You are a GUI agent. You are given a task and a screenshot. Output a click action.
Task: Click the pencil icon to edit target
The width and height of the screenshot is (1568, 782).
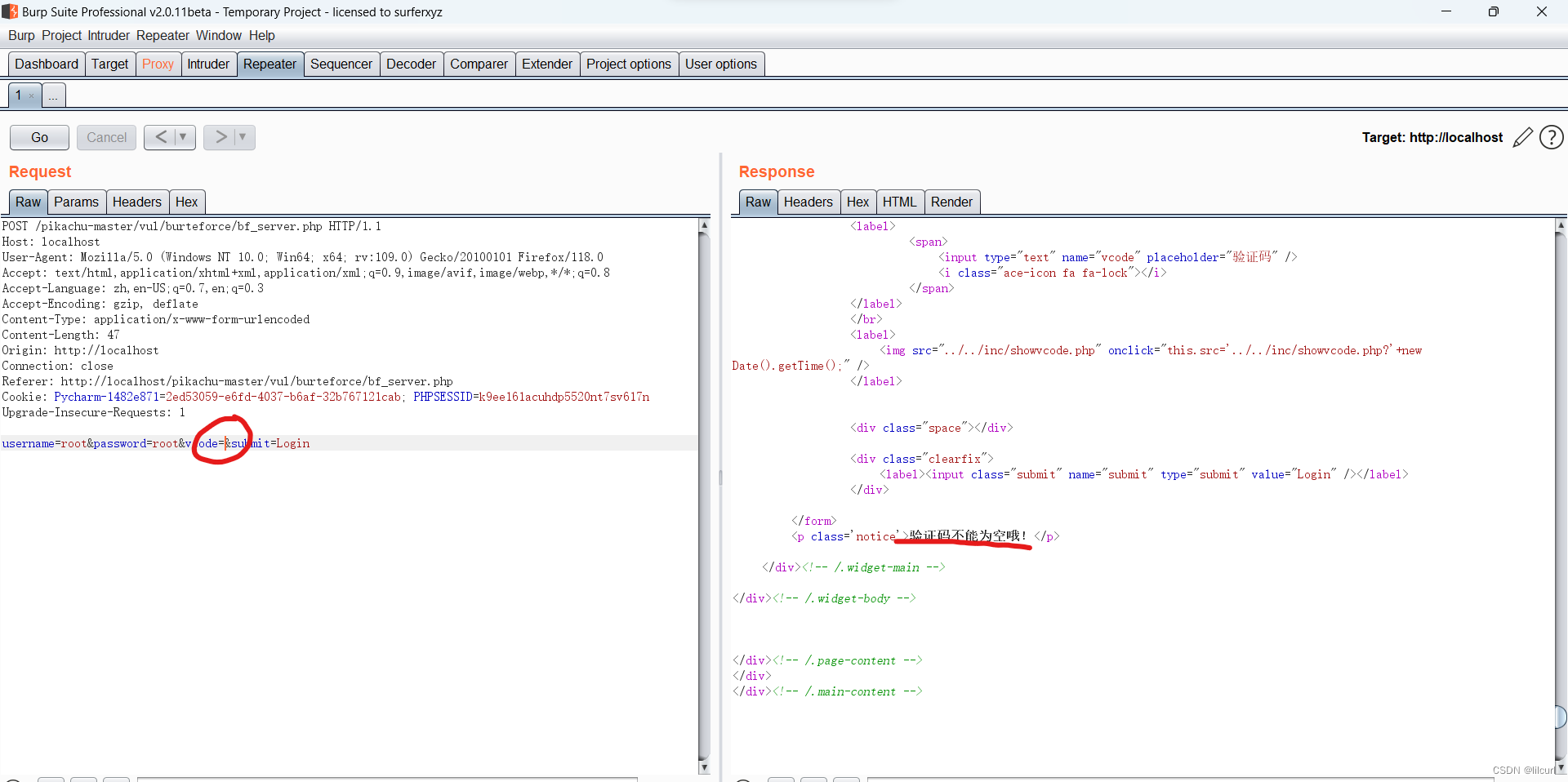click(x=1522, y=138)
